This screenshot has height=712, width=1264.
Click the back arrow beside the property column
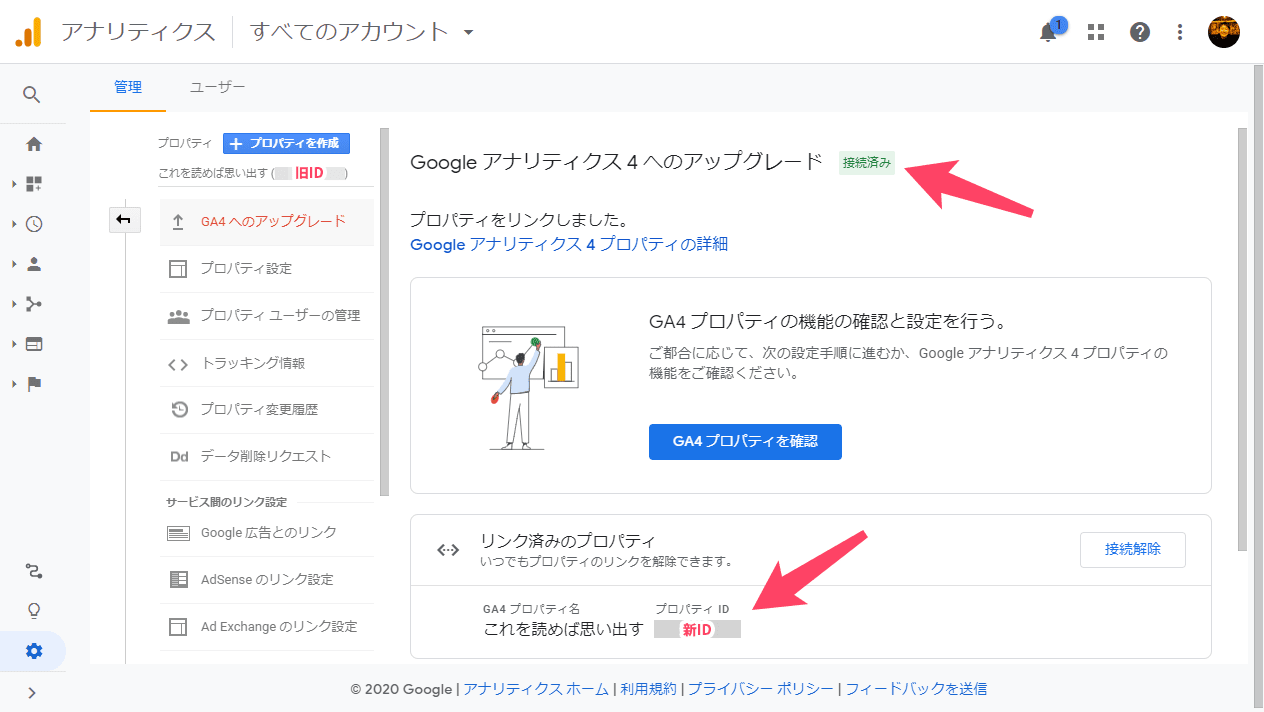pos(124,220)
